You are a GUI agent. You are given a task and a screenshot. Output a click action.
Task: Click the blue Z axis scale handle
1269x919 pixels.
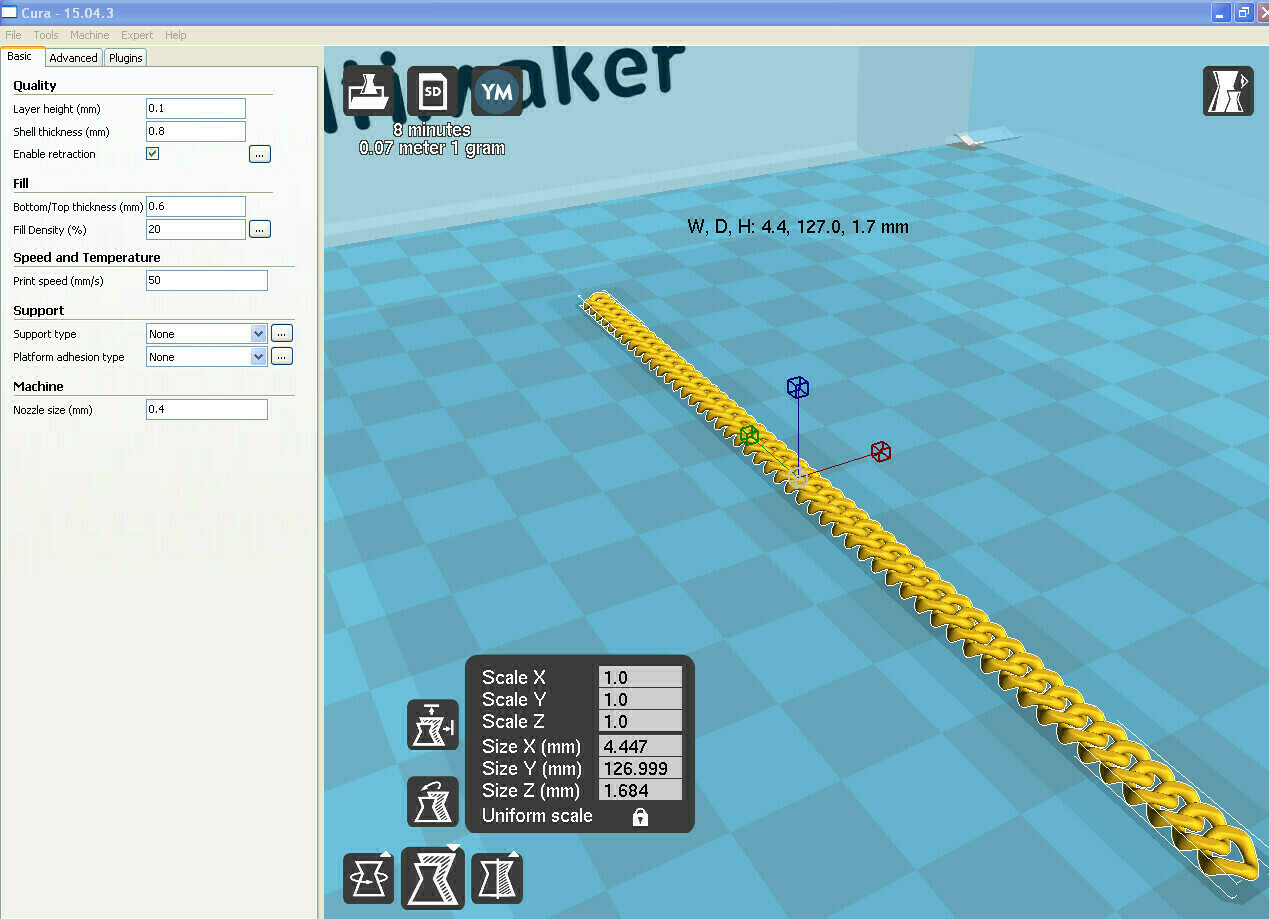tap(797, 387)
